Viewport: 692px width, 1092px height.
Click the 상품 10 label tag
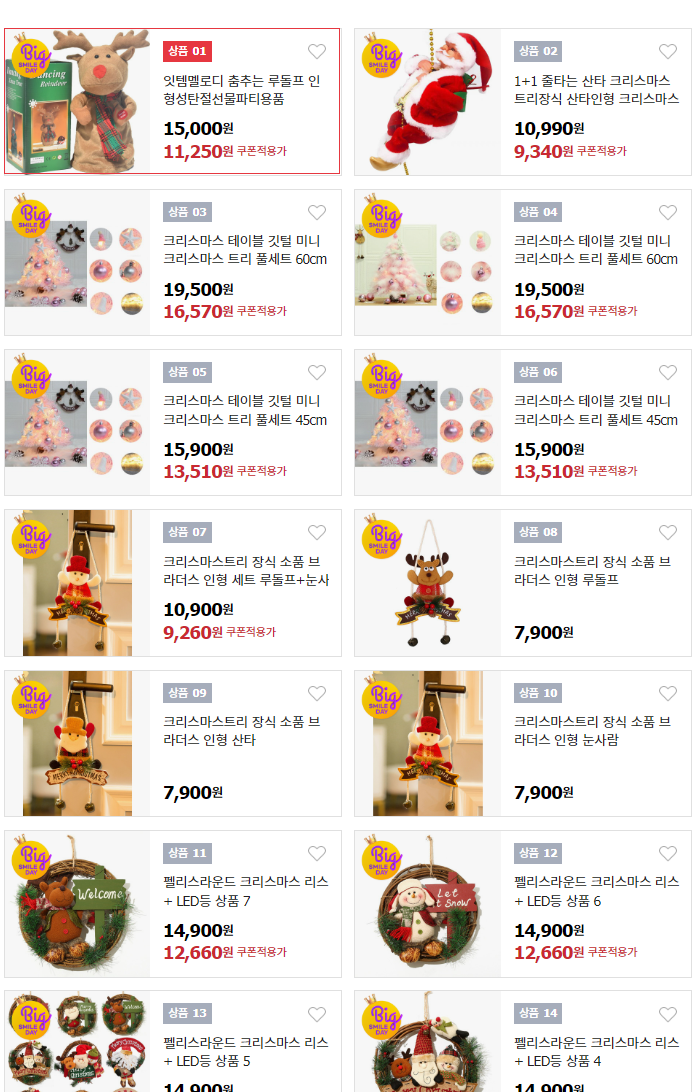point(538,693)
